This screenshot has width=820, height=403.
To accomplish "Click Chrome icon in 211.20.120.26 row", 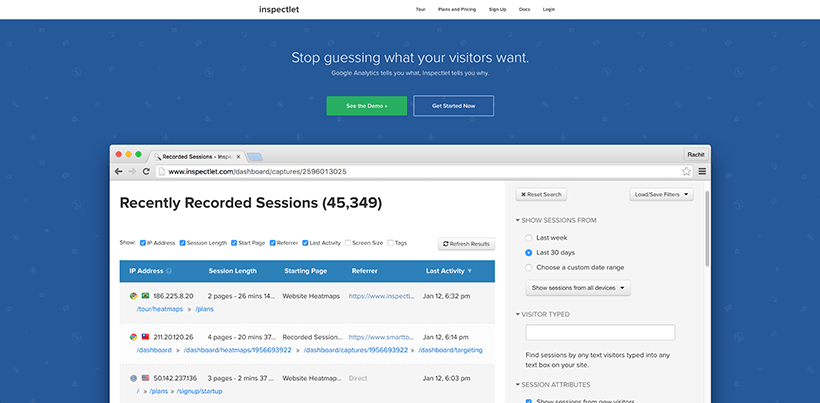I will point(133,337).
